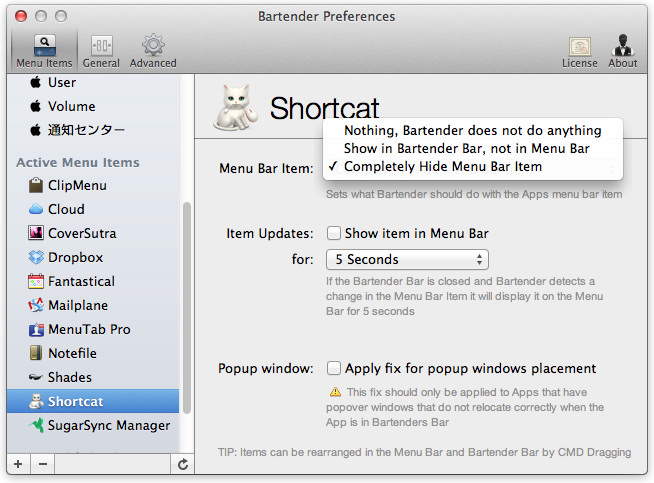Image resolution: width=654 pixels, height=483 pixels.
Task: Select CoverSutra list row
Action: [x=93, y=233]
